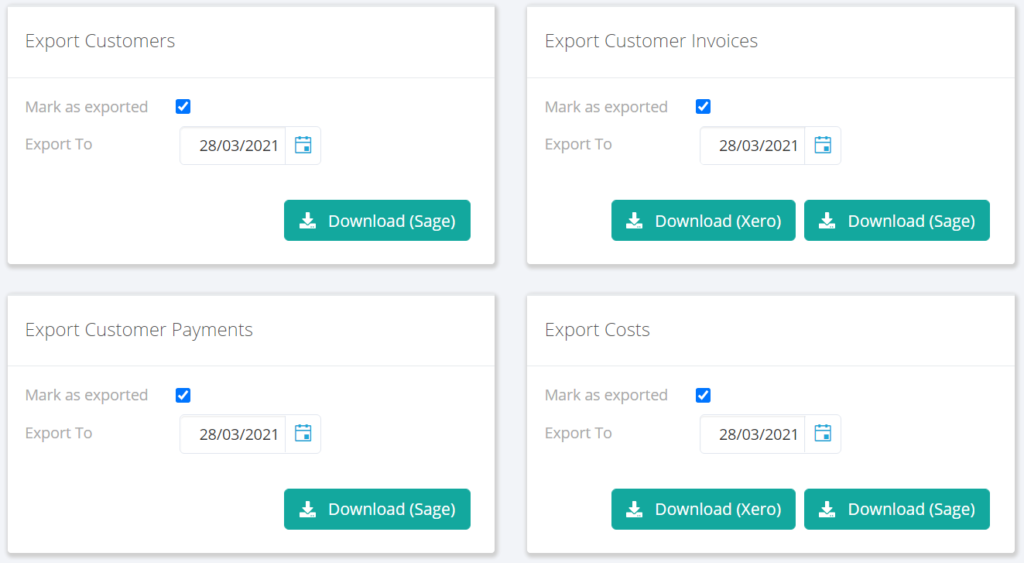This screenshot has width=1024, height=563.
Task: Edit Export To date in Customer Payments
Action: pyautogui.click(x=233, y=434)
